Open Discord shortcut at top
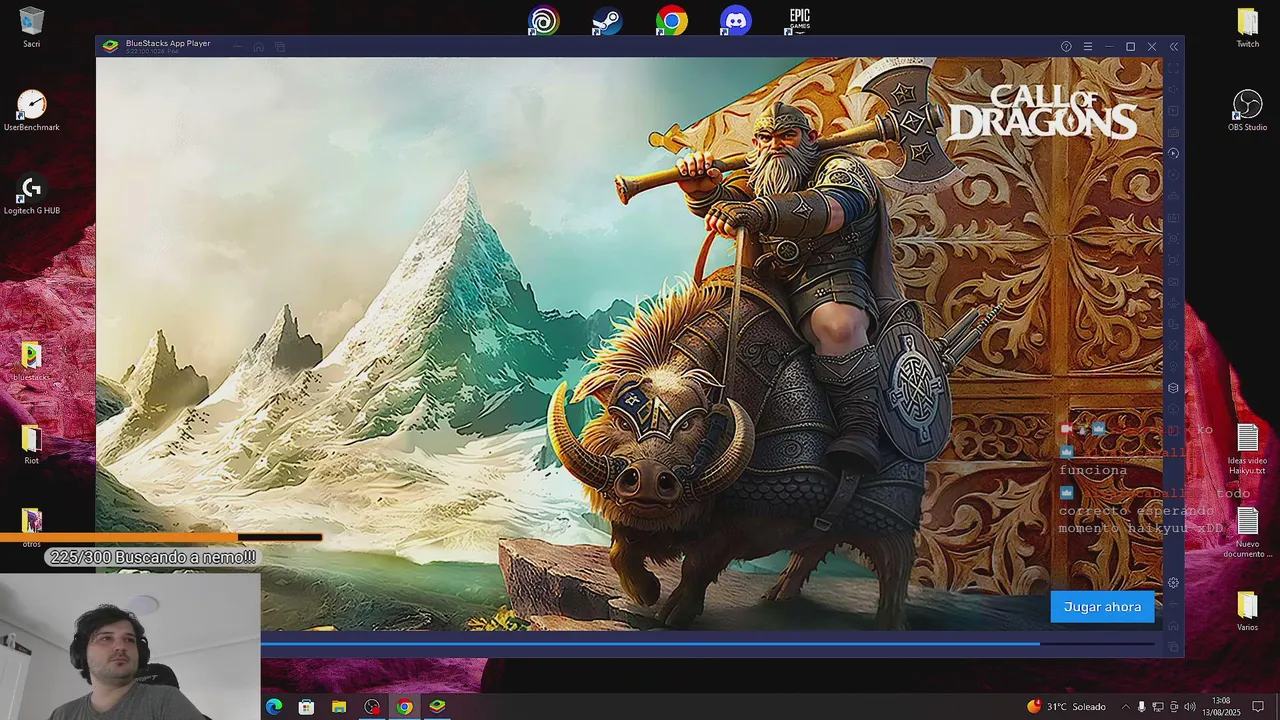This screenshot has height=720, width=1280. pos(735,20)
